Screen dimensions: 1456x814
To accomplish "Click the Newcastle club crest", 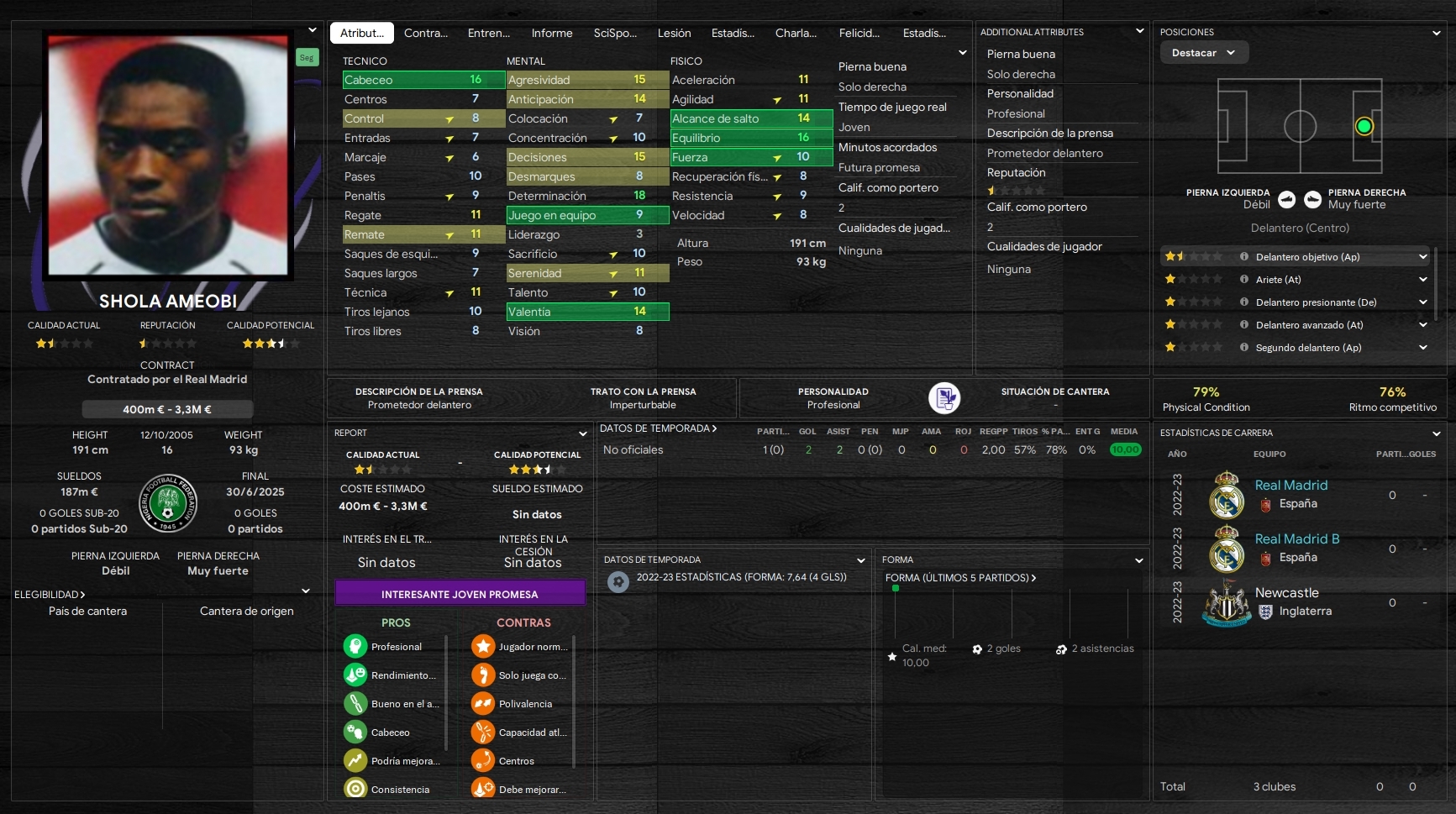I will coord(1227,602).
